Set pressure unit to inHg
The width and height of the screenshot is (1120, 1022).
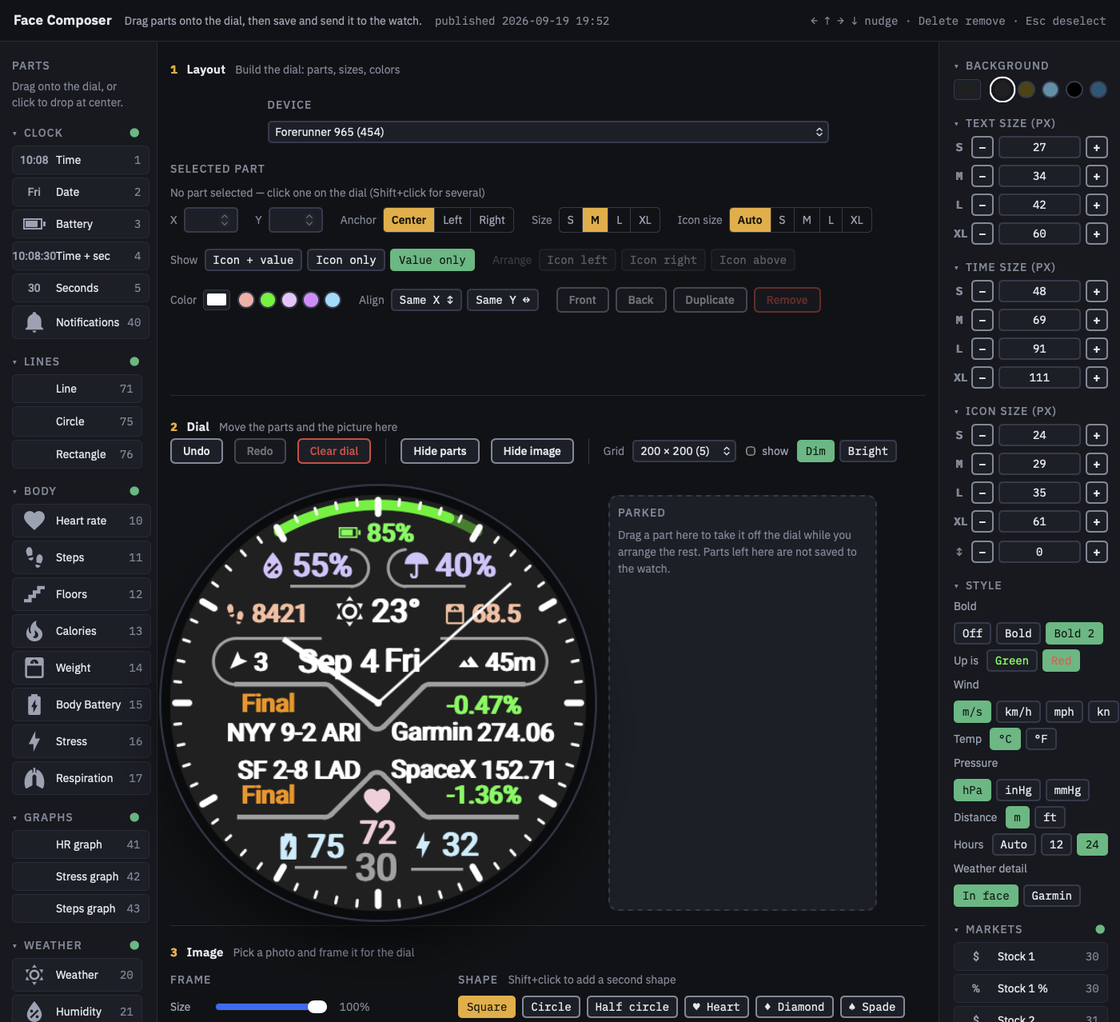pos(1018,791)
